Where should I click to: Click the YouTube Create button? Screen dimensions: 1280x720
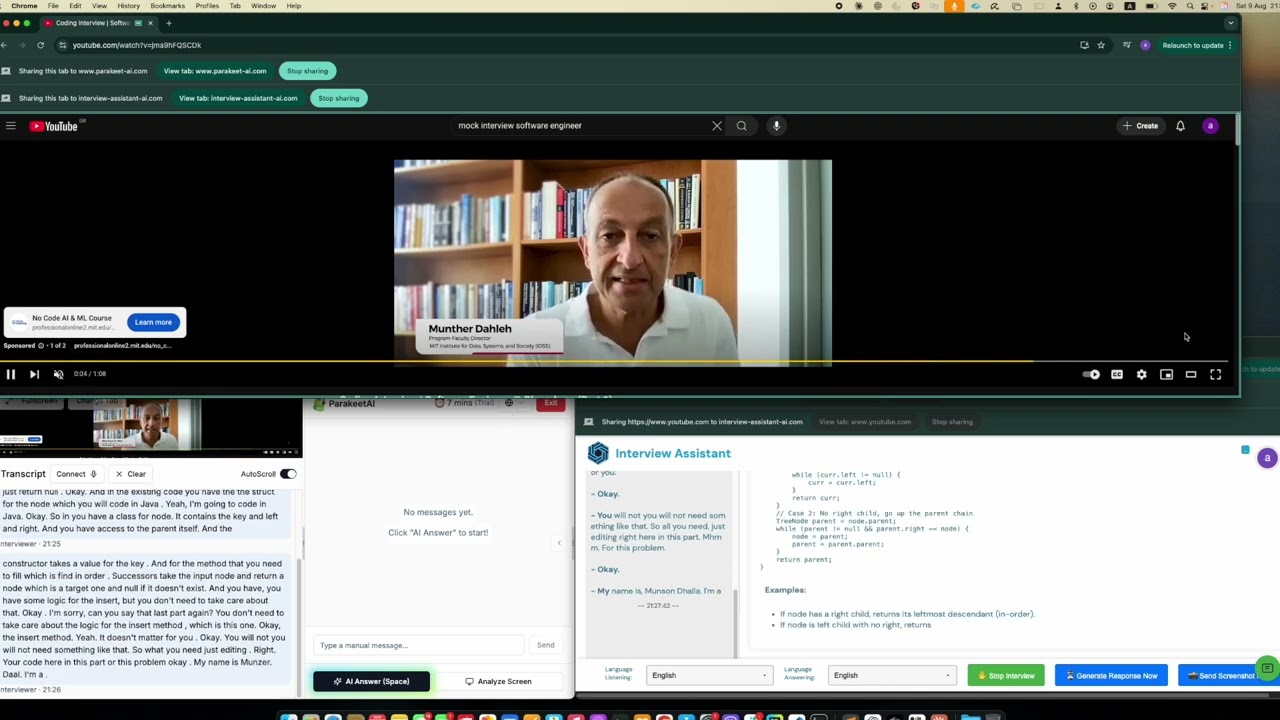coord(1140,126)
